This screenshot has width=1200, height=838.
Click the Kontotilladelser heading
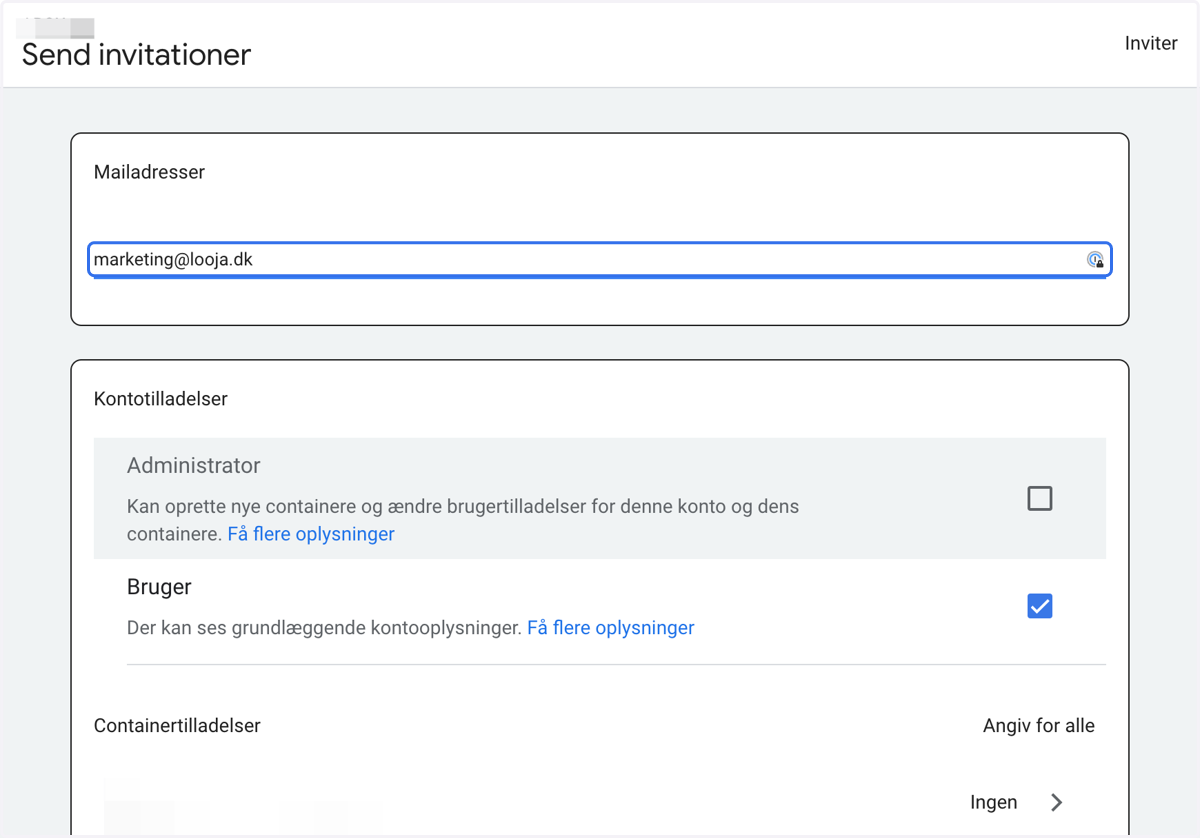161,399
